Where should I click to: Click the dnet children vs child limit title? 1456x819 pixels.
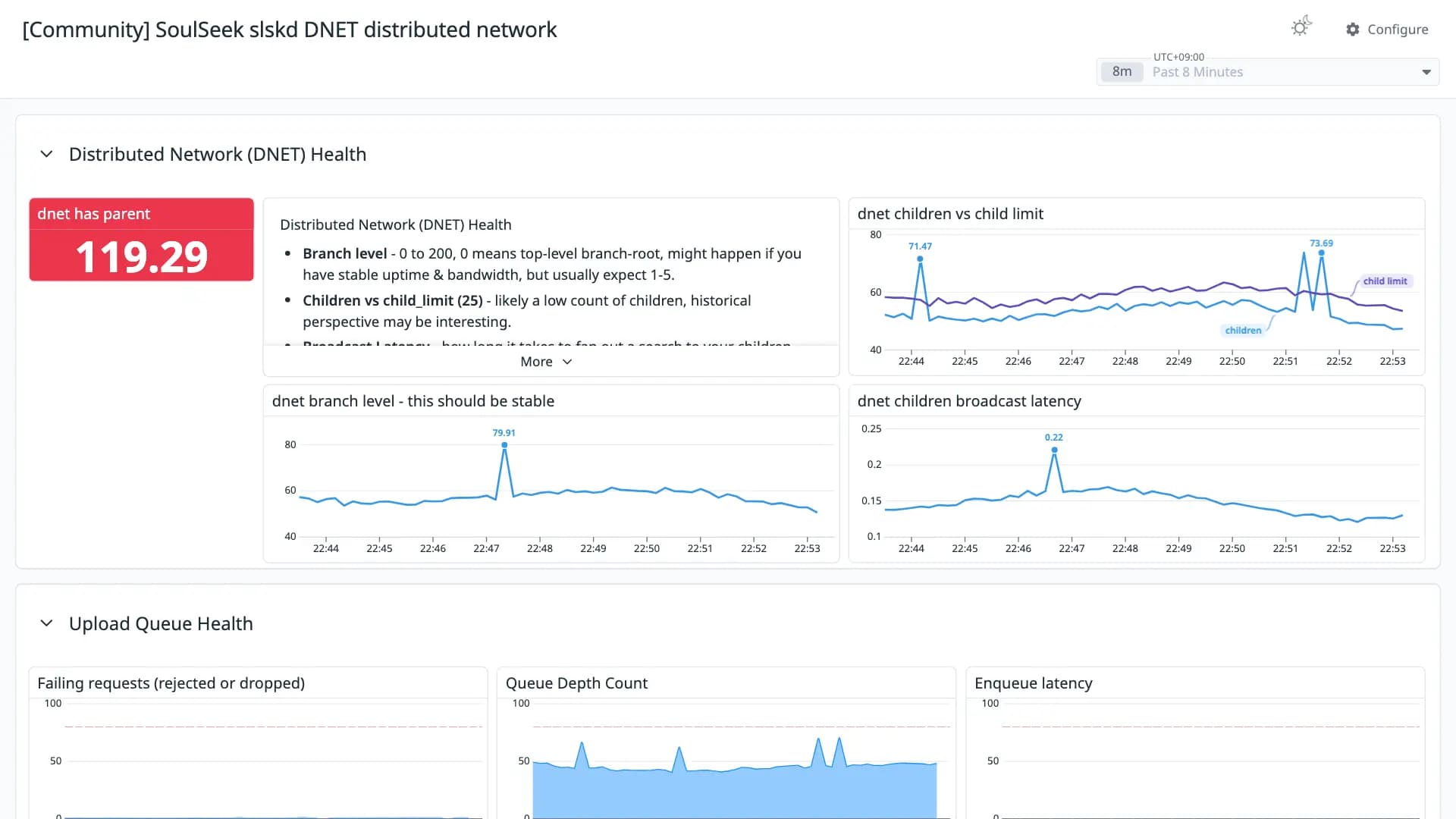coord(950,214)
